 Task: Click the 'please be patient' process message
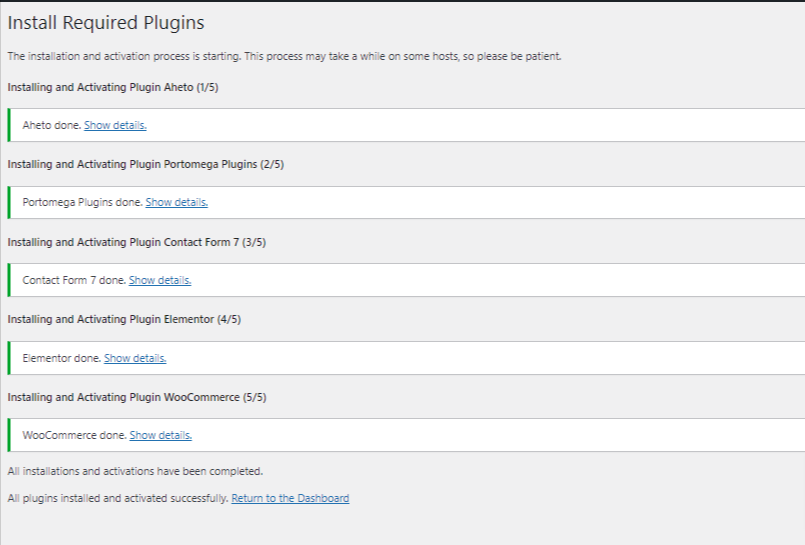[x=284, y=56]
